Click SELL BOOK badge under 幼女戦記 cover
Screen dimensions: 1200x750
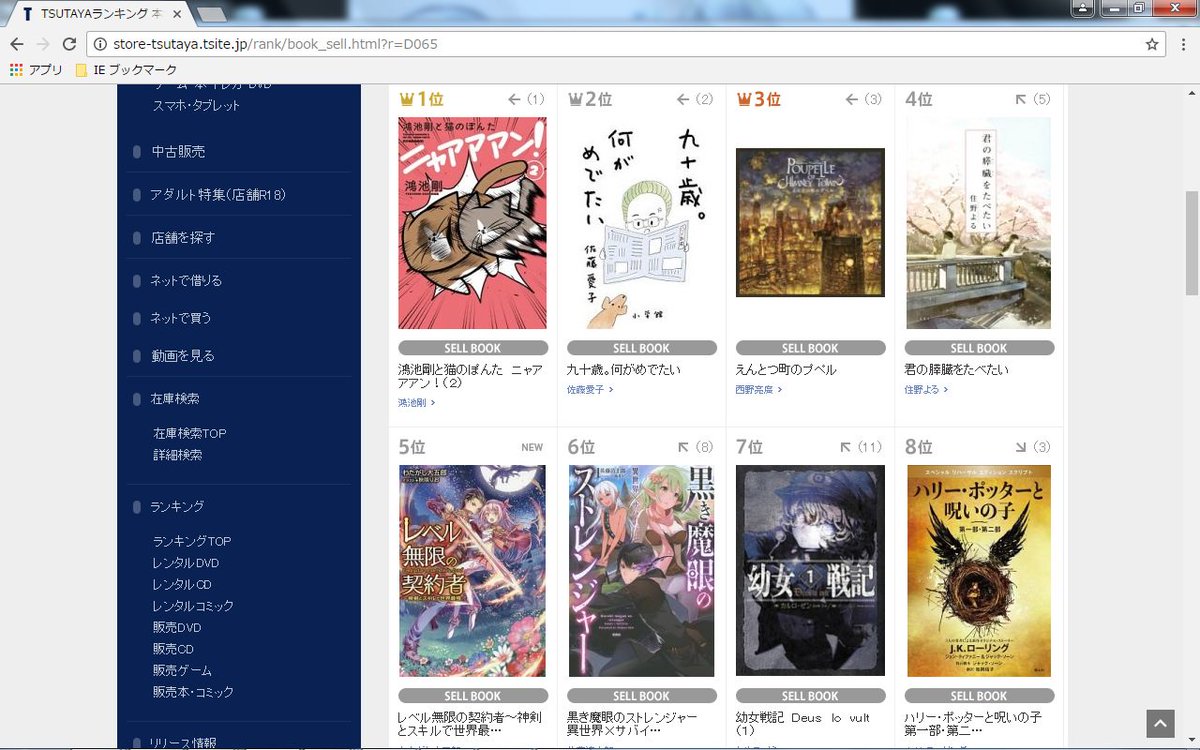point(810,696)
